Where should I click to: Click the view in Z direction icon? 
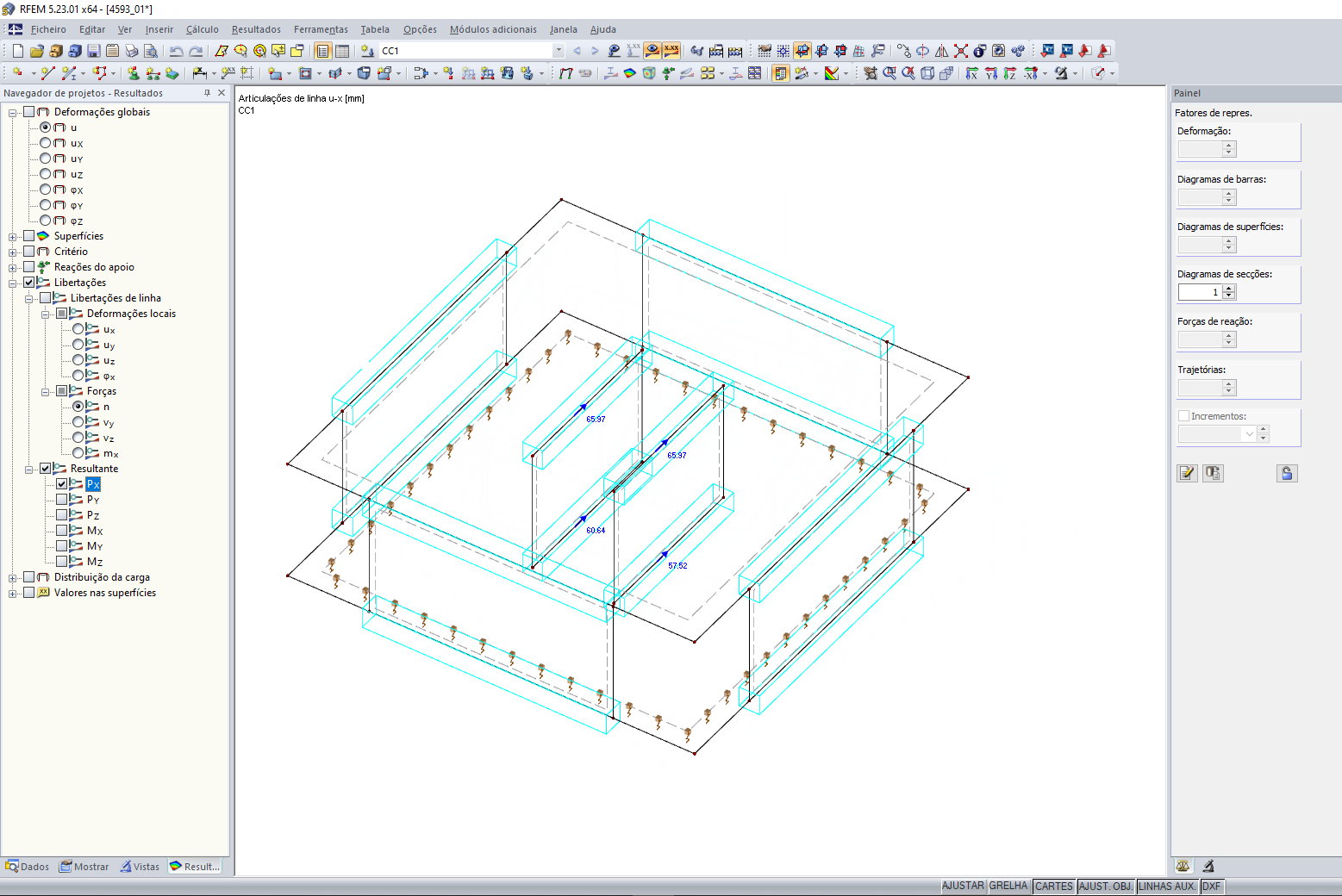pyautogui.click(x=1009, y=73)
